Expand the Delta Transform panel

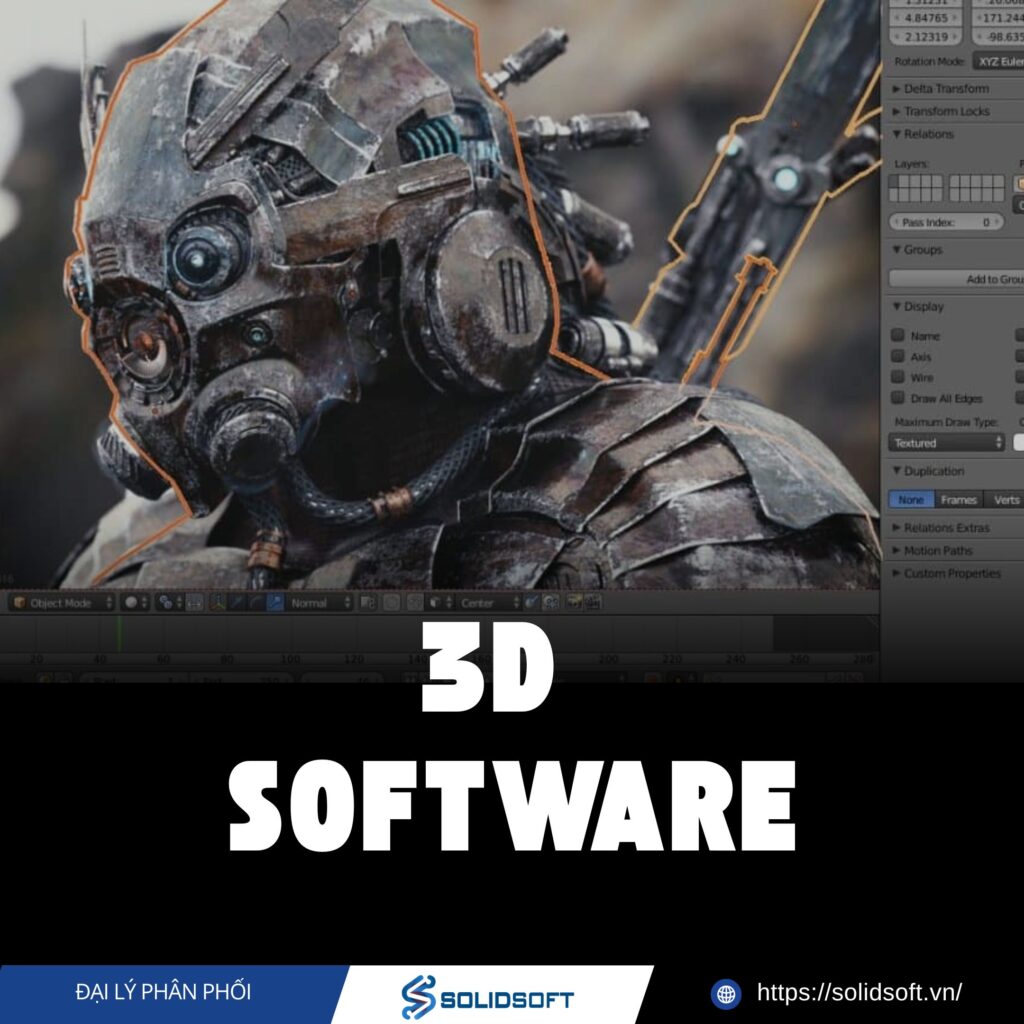point(940,89)
